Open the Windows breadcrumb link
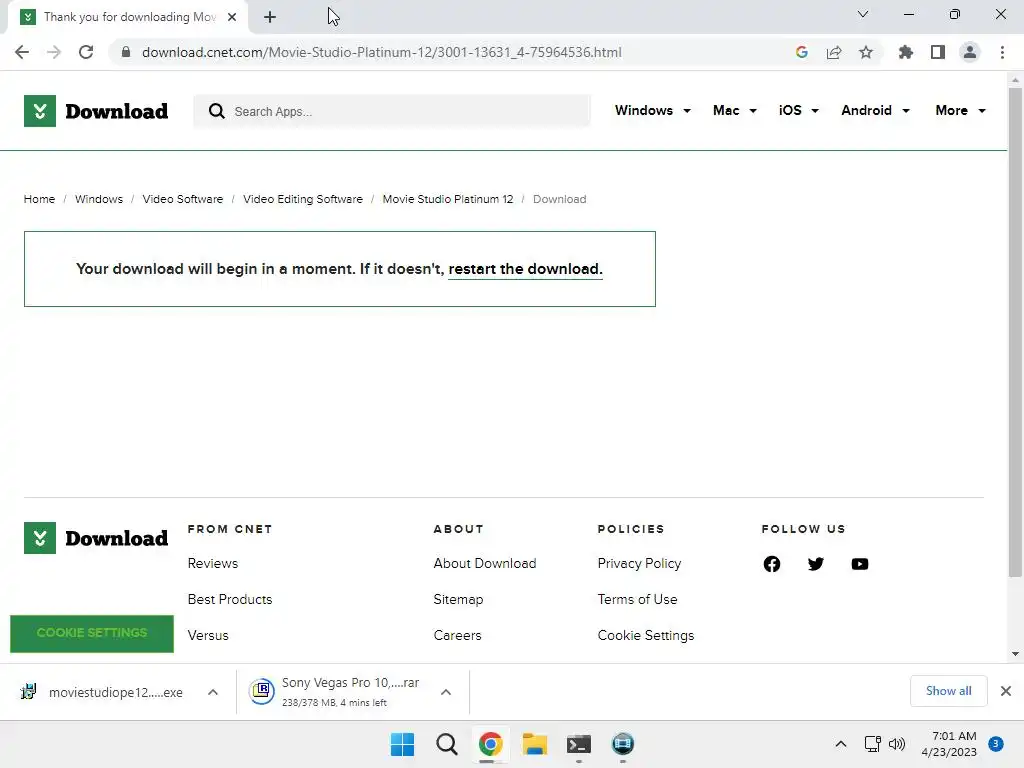The height and width of the screenshot is (768, 1024). pos(99,199)
